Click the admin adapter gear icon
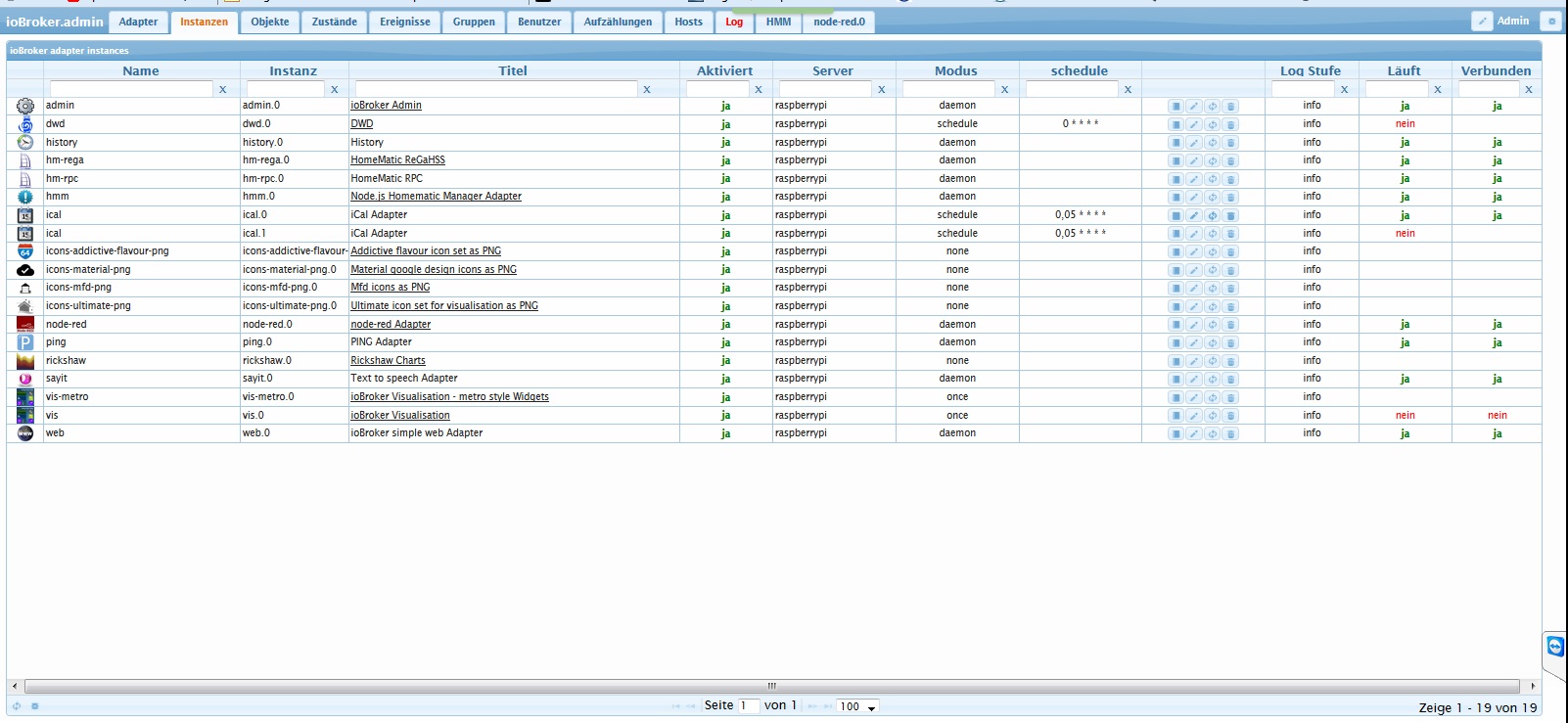The image size is (1568, 723). [25, 106]
